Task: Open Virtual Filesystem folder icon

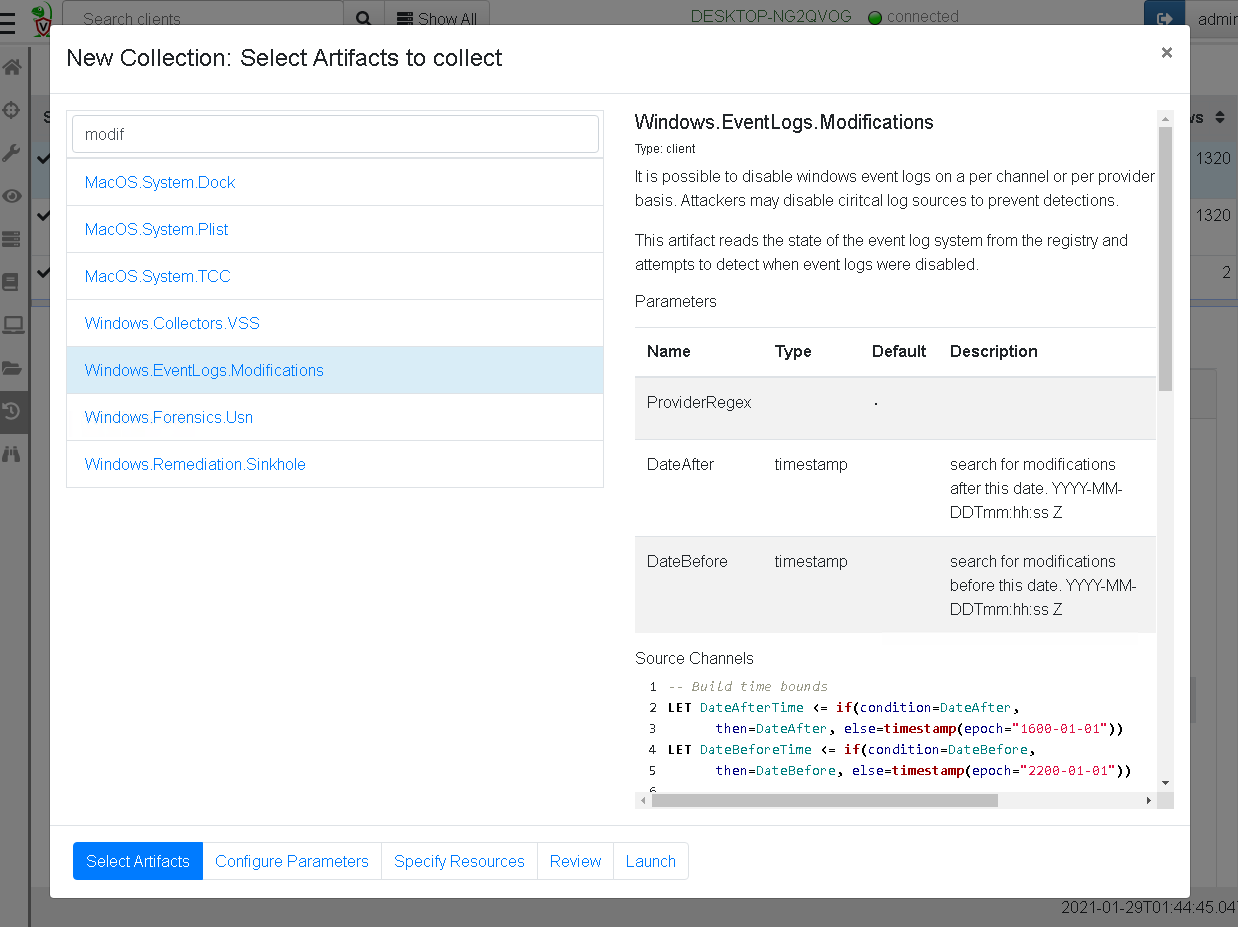Action: pos(12,368)
